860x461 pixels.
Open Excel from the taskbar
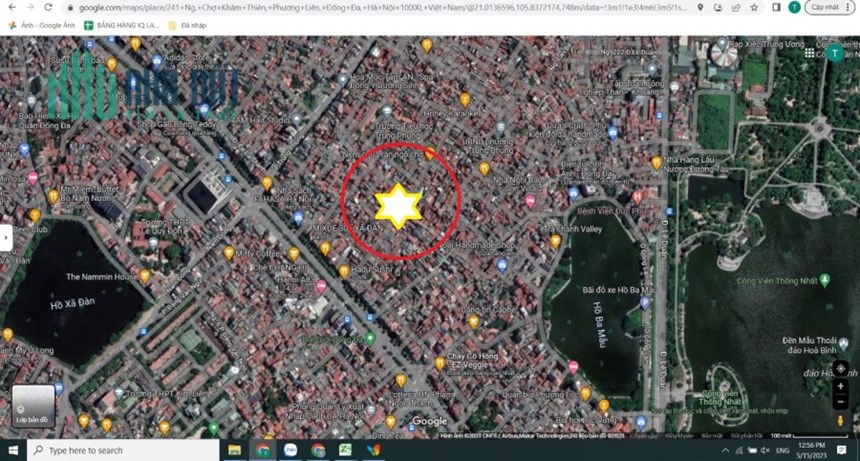tap(345, 450)
